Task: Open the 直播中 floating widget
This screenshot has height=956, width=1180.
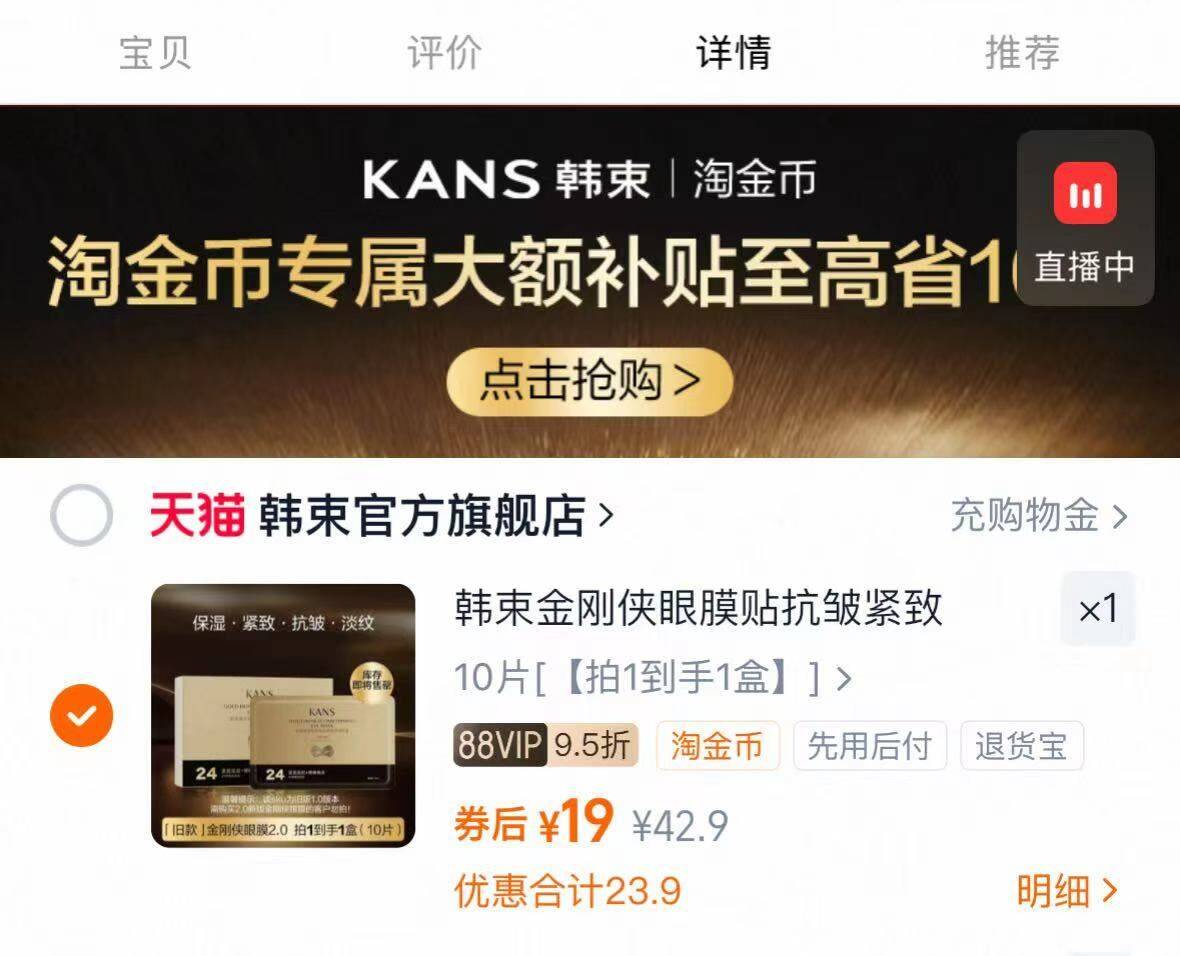Action: click(1085, 218)
